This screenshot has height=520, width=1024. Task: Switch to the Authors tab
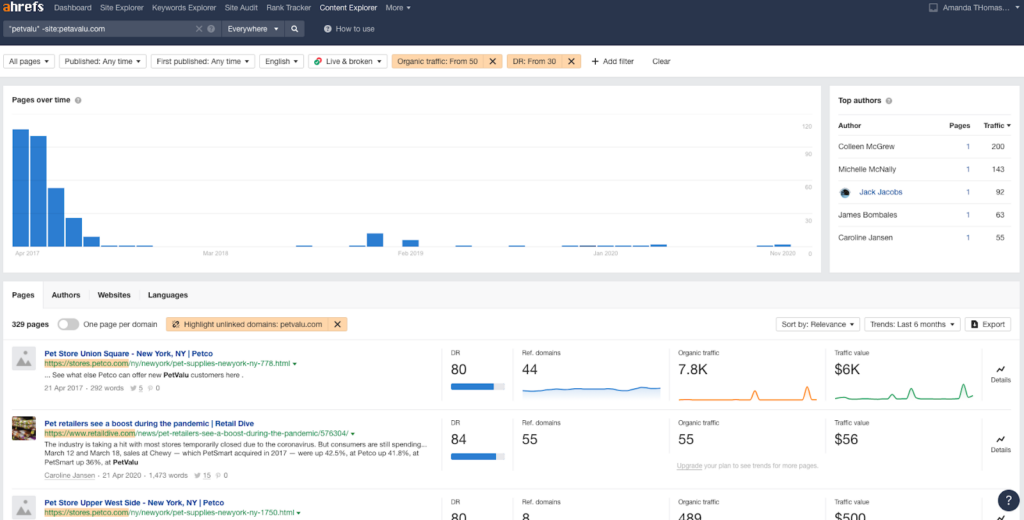click(66, 295)
